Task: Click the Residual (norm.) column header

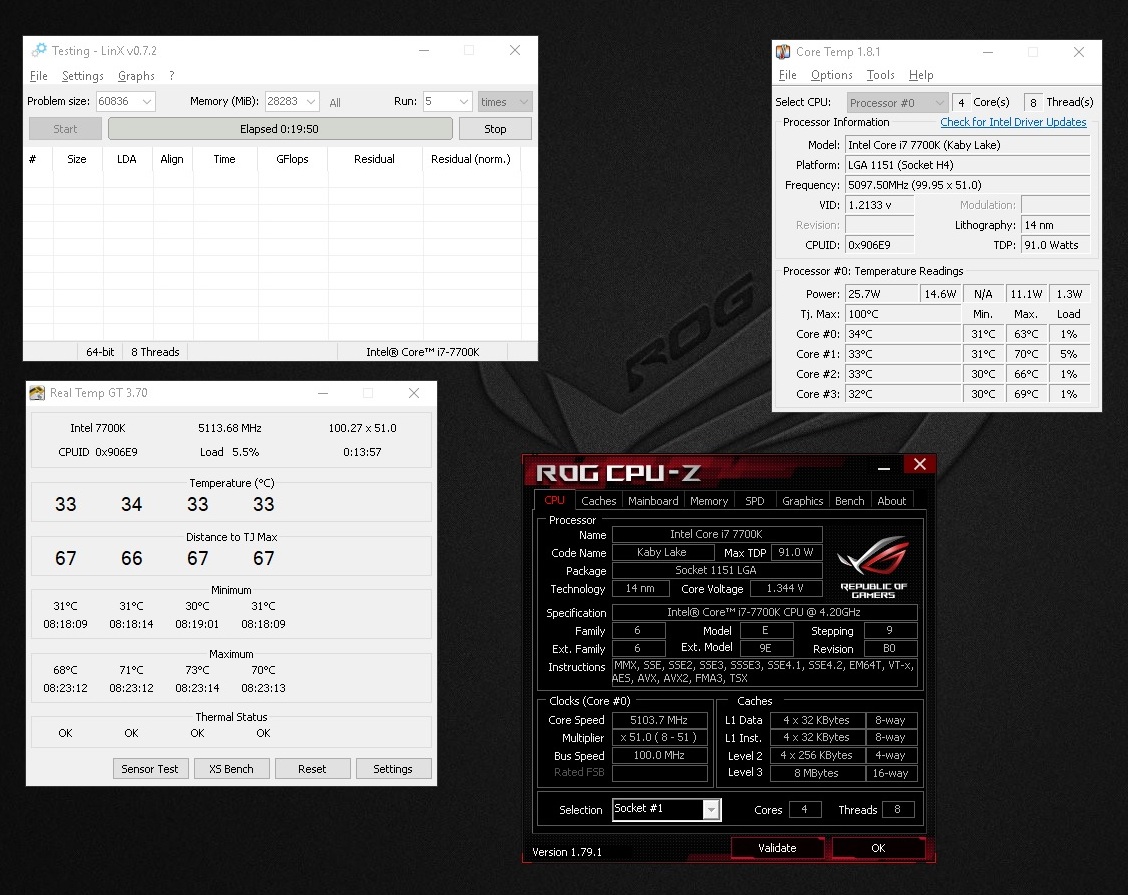Action: point(470,159)
